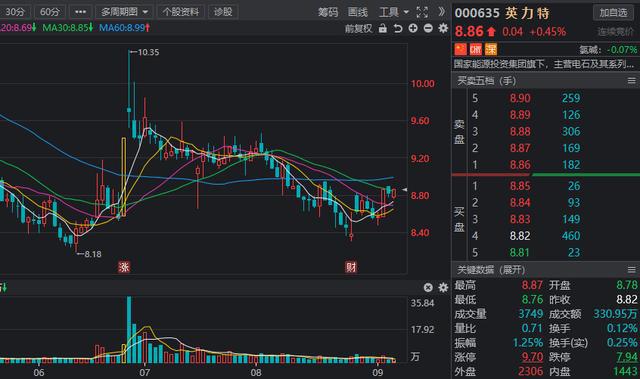Click buy level 4 price 8.82
Image resolution: width=640 pixels, height=379 pixels.
[x=520, y=235]
